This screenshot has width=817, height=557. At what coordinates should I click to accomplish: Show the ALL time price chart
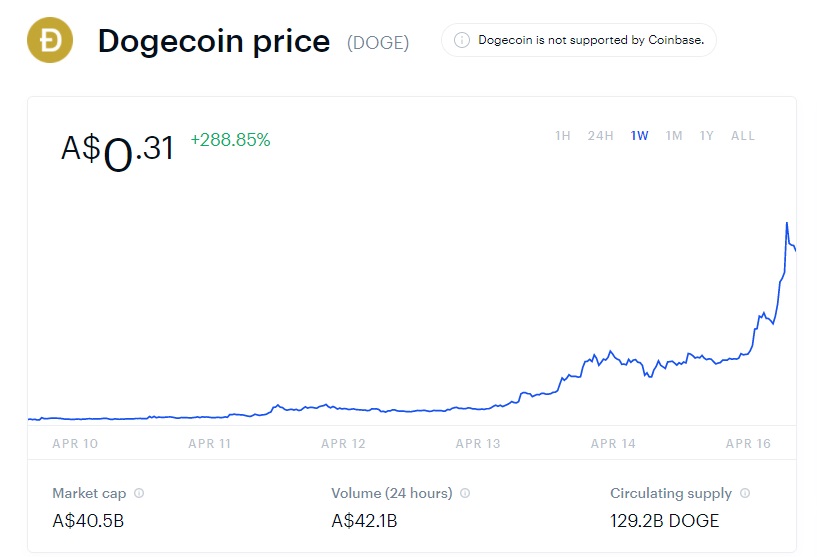coord(743,136)
